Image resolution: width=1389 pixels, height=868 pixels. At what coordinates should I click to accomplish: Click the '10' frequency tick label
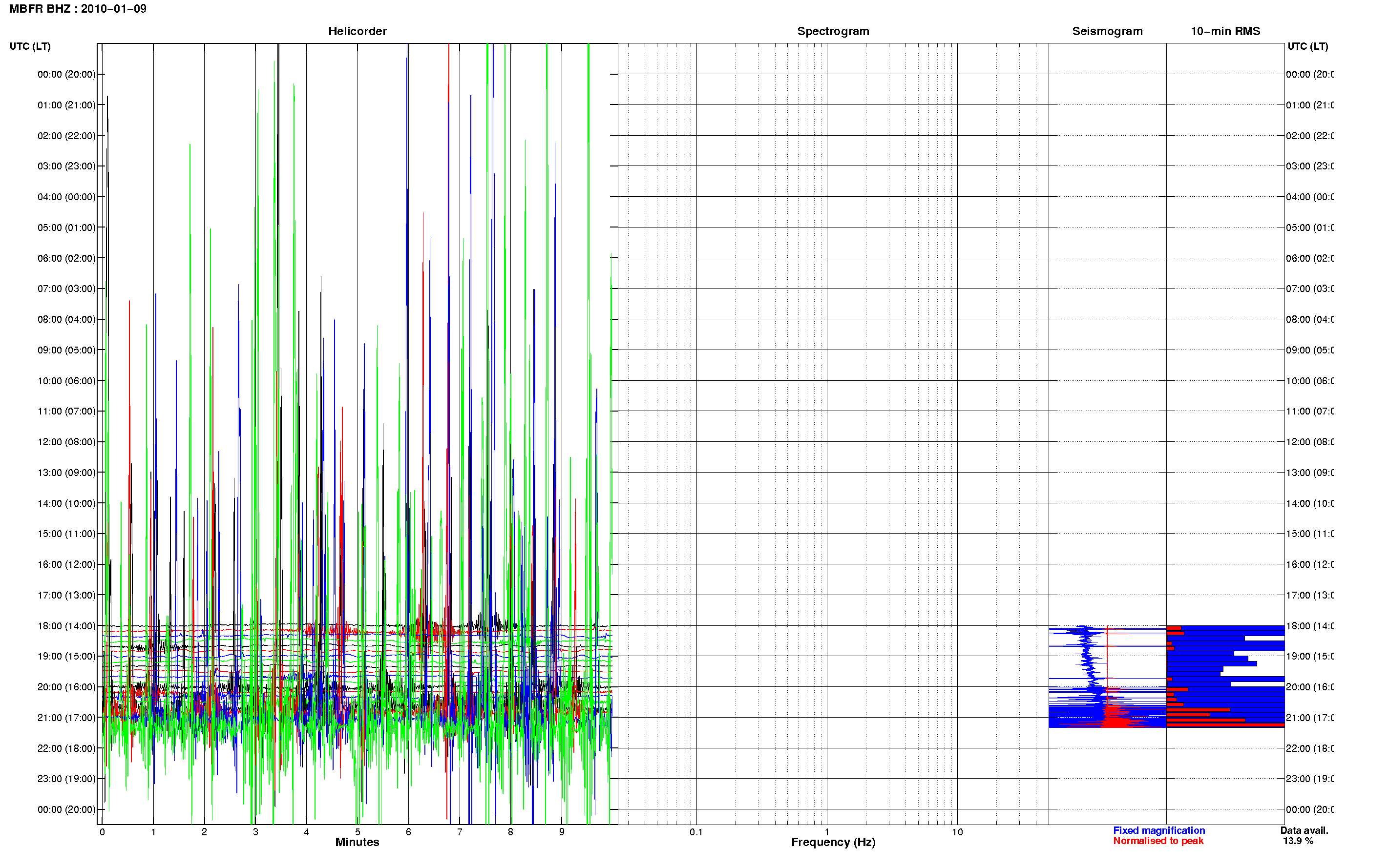click(x=957, y=832)
